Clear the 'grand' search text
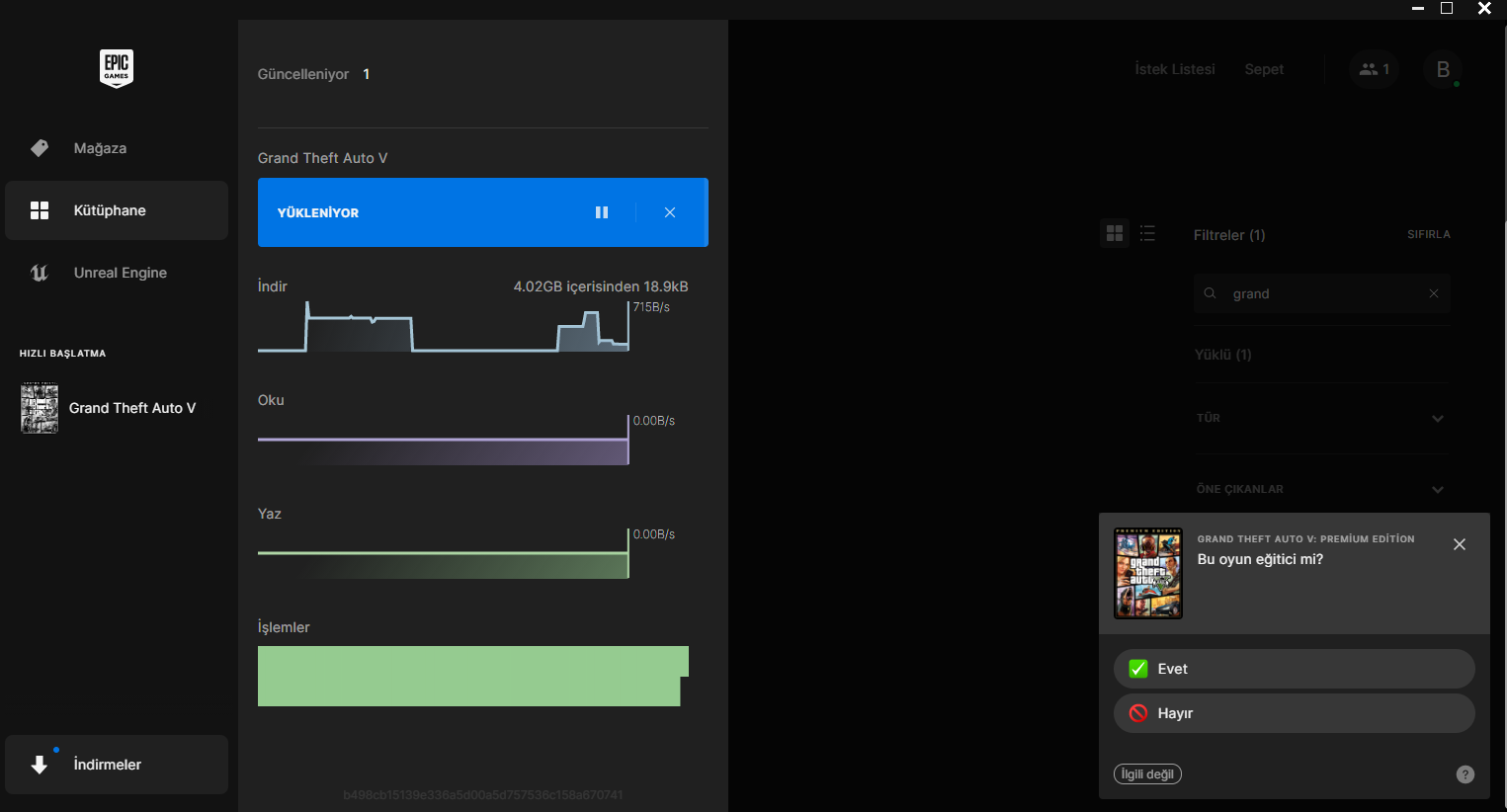The width and height of the screenshot is (1507, 812). click(1434, 293)
